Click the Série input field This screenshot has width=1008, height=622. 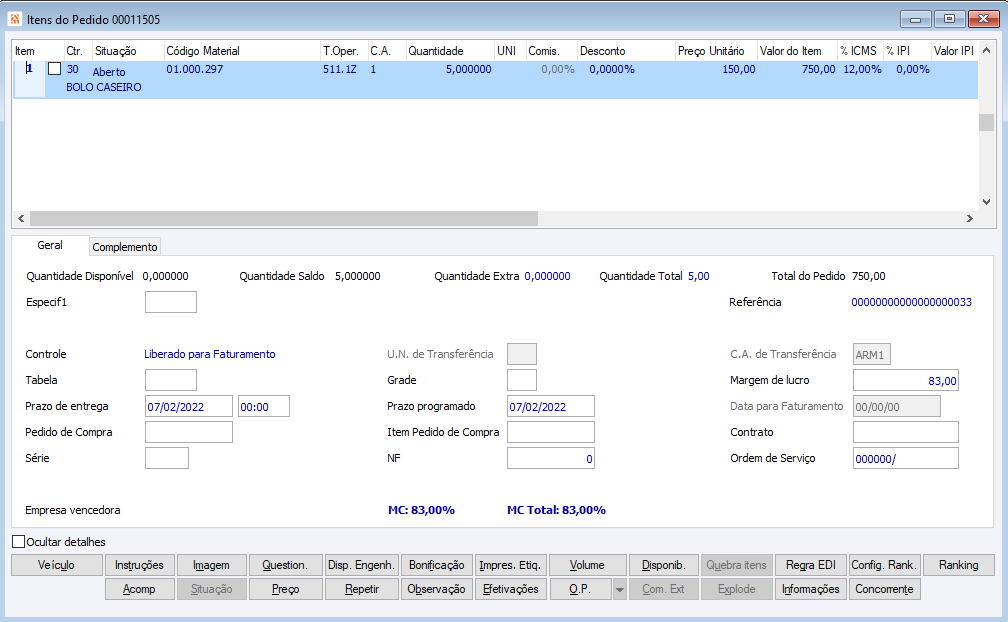167,458
